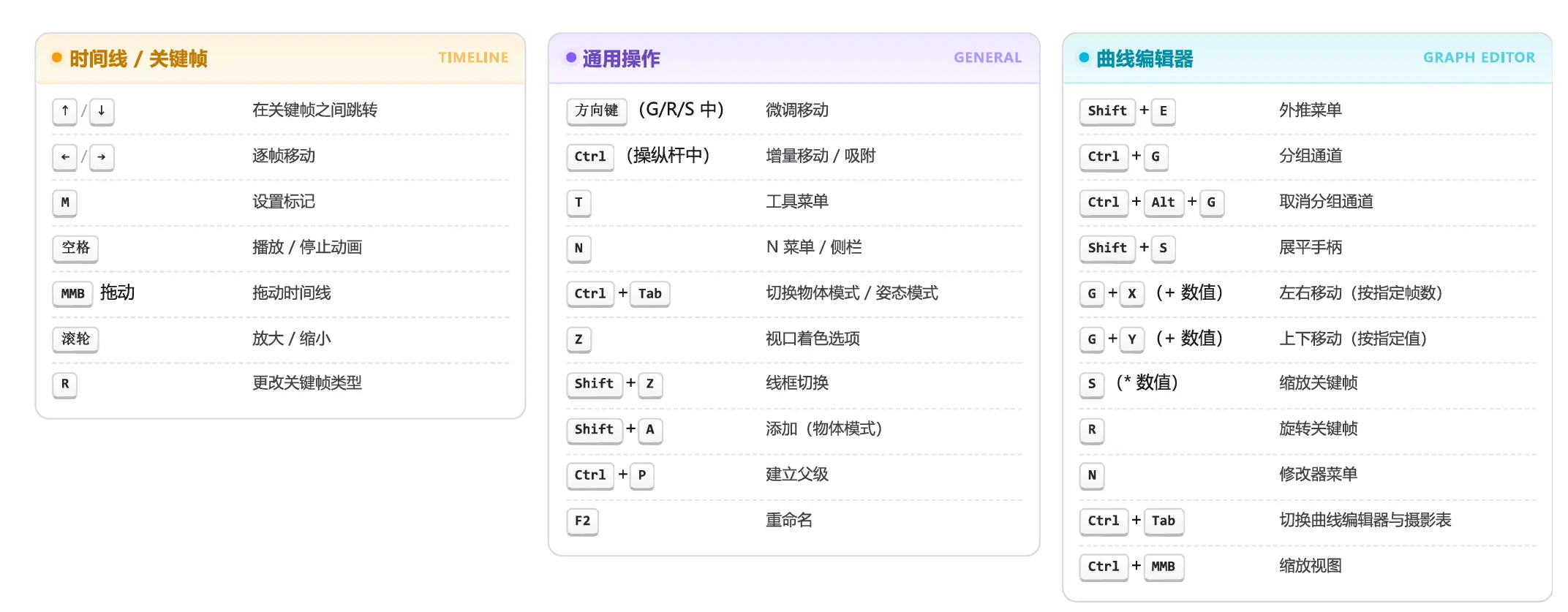Click the text "切换曲线编辑器与摄影表"
Screen dimensions: 1568x612
(1365, 520)
